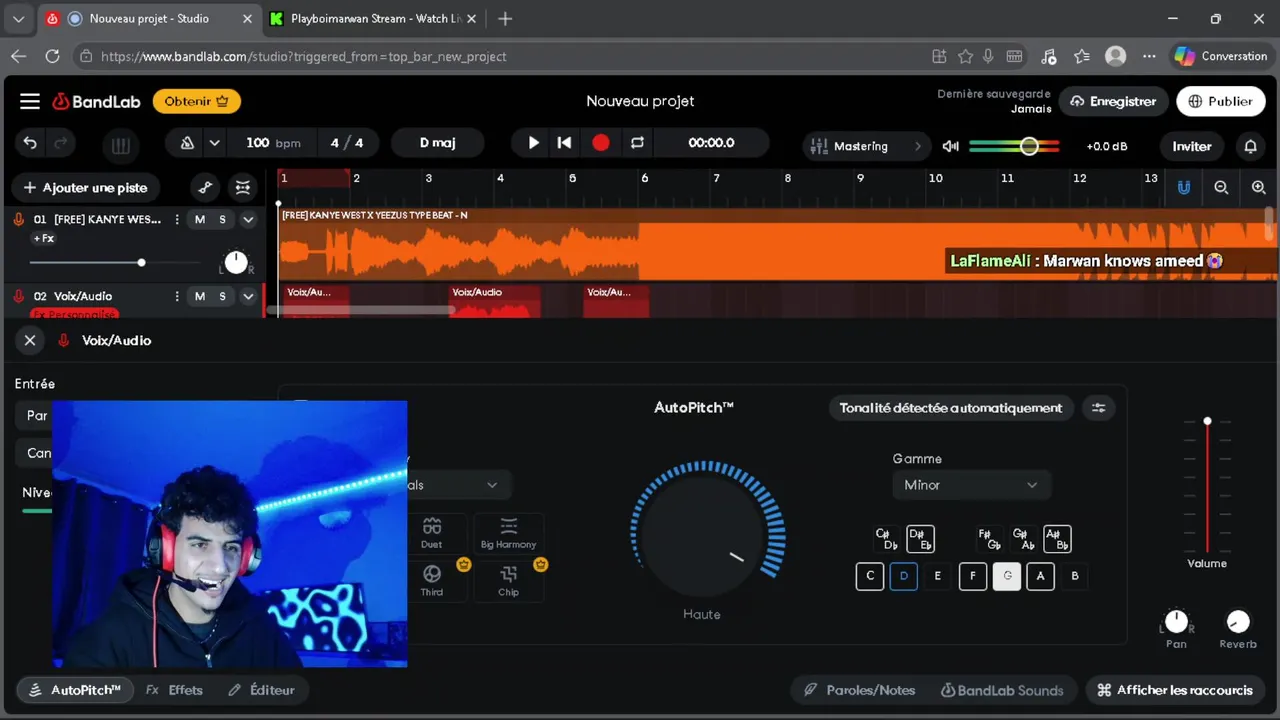Open options for the KANYE WEST track
The width and height of the screenshot is (1280, 720).
click(x=177, y=219)
